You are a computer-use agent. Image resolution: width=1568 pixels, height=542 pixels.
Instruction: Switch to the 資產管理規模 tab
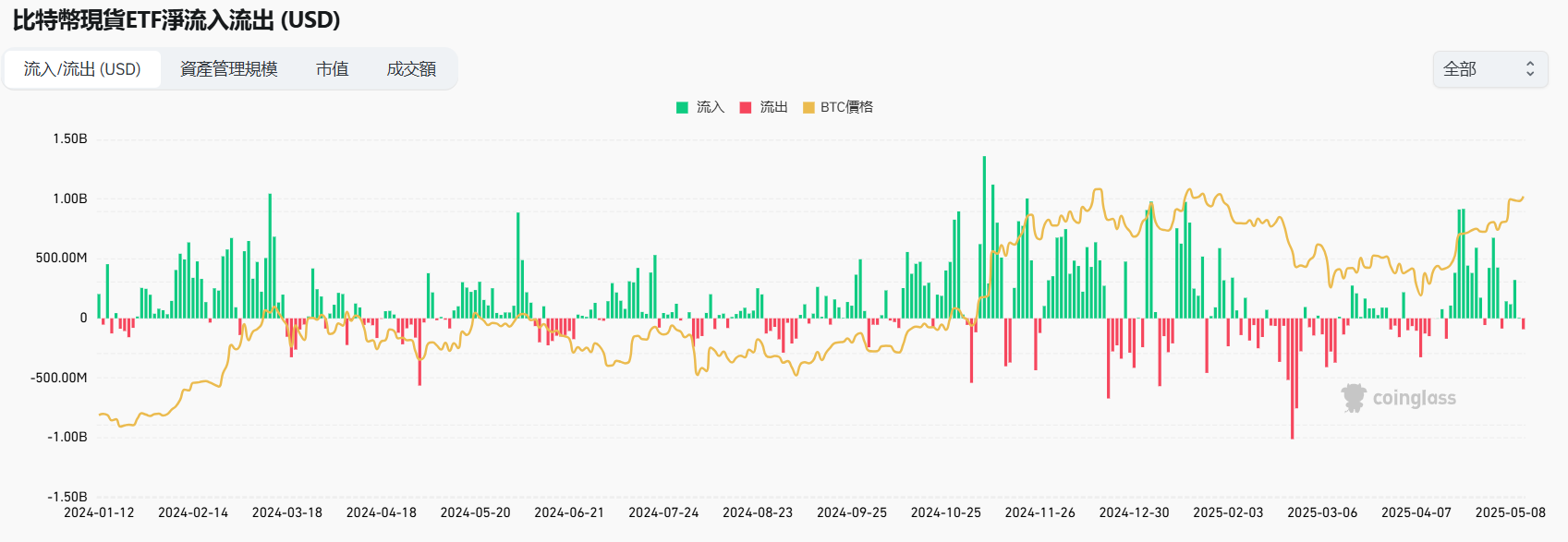tap(228, 69)
